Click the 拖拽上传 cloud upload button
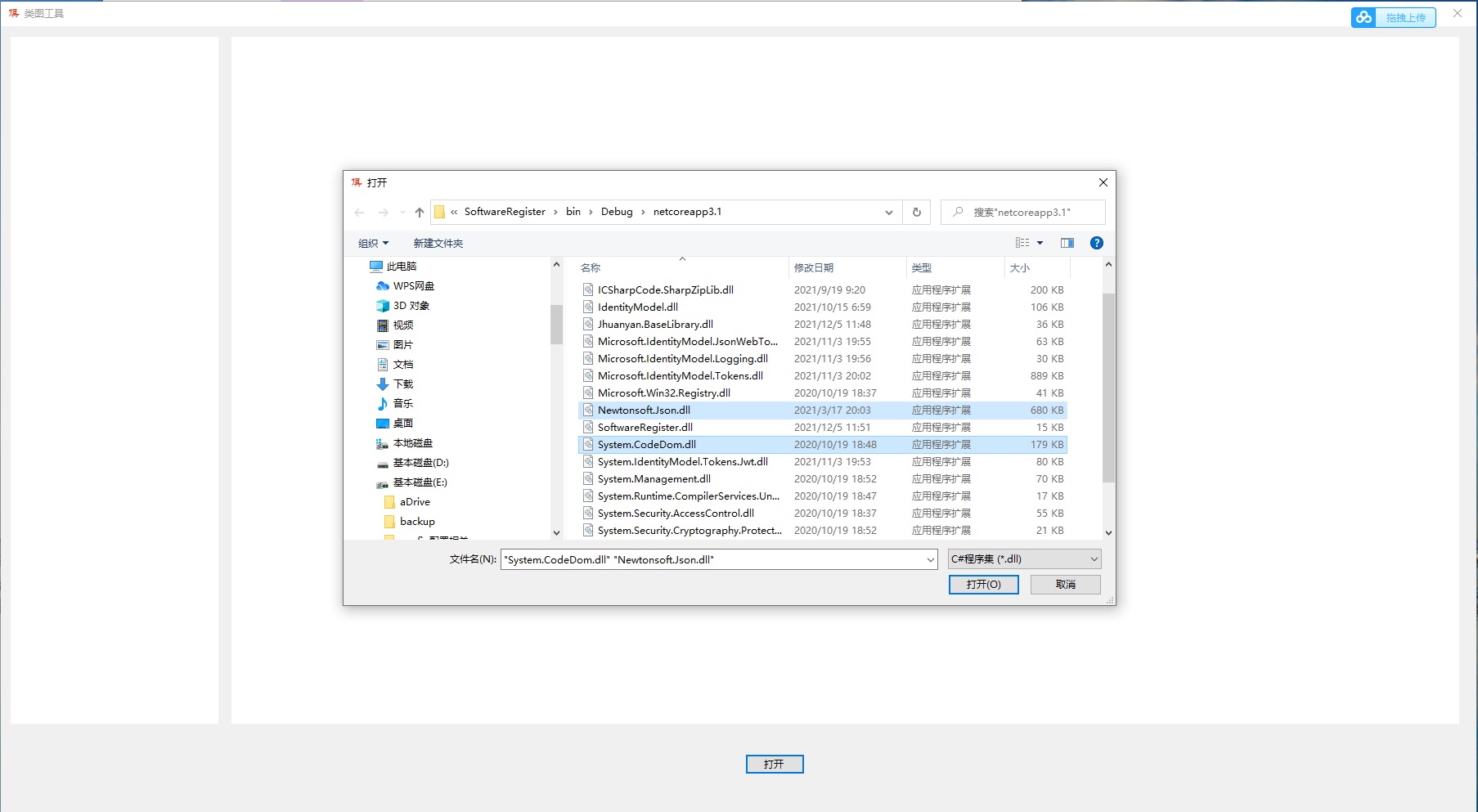 pyautogui.click(x=1394, y=17)
